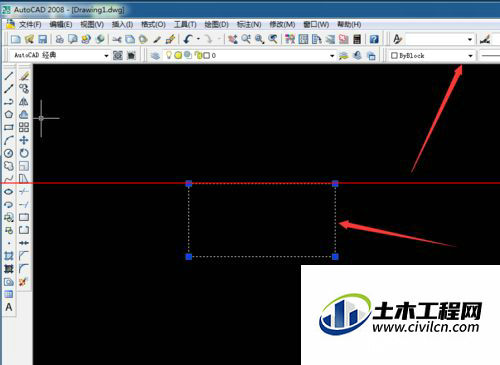Expand the AutoCAD 经典 workspace dropdown

click(x=106, y=56)
